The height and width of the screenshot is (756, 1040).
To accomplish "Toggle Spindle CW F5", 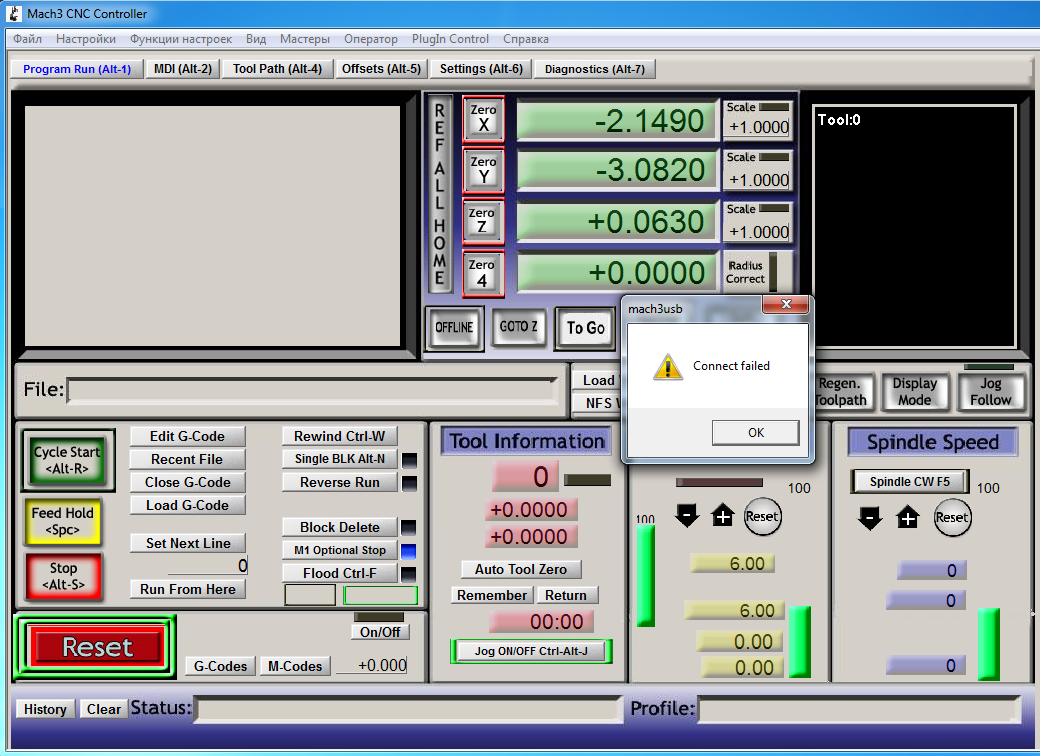I will pos(909,481).
